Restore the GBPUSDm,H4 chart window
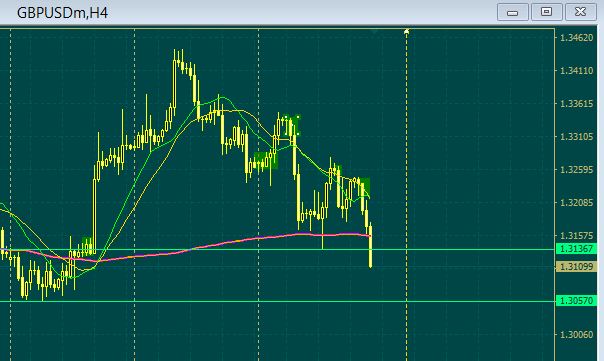The image size is (604, 361). 546,12
